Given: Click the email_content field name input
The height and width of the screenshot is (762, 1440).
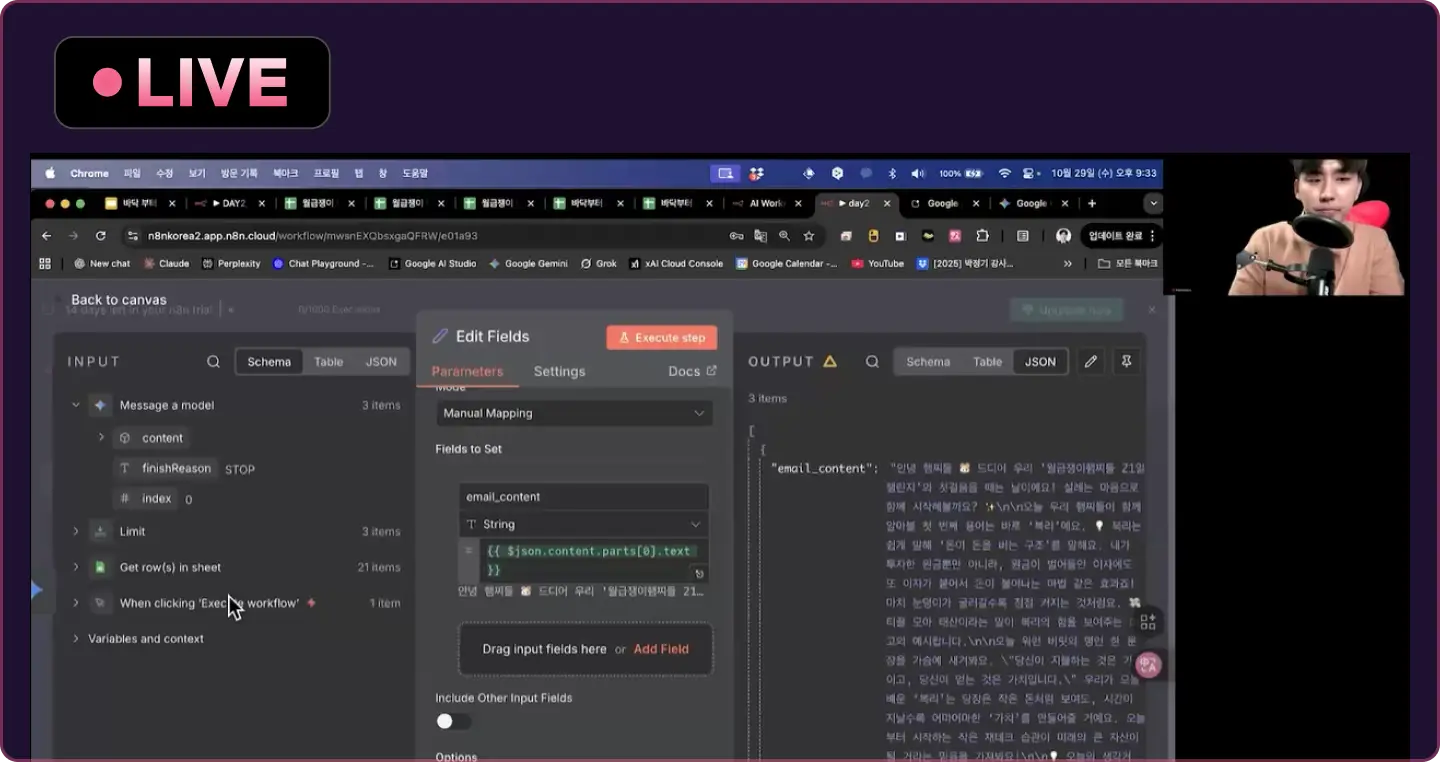Looking at the screenshot, I should tap(584, 497).
